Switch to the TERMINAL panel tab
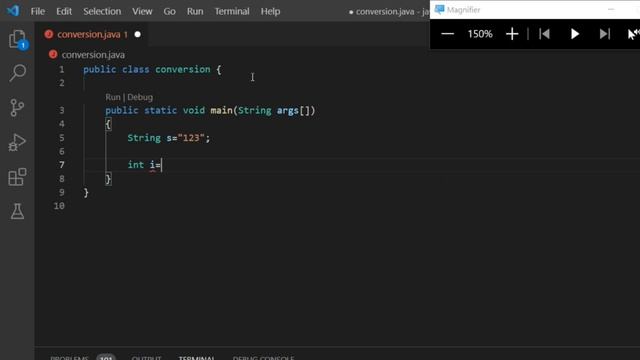640x360 pixels. coord(197,358)
